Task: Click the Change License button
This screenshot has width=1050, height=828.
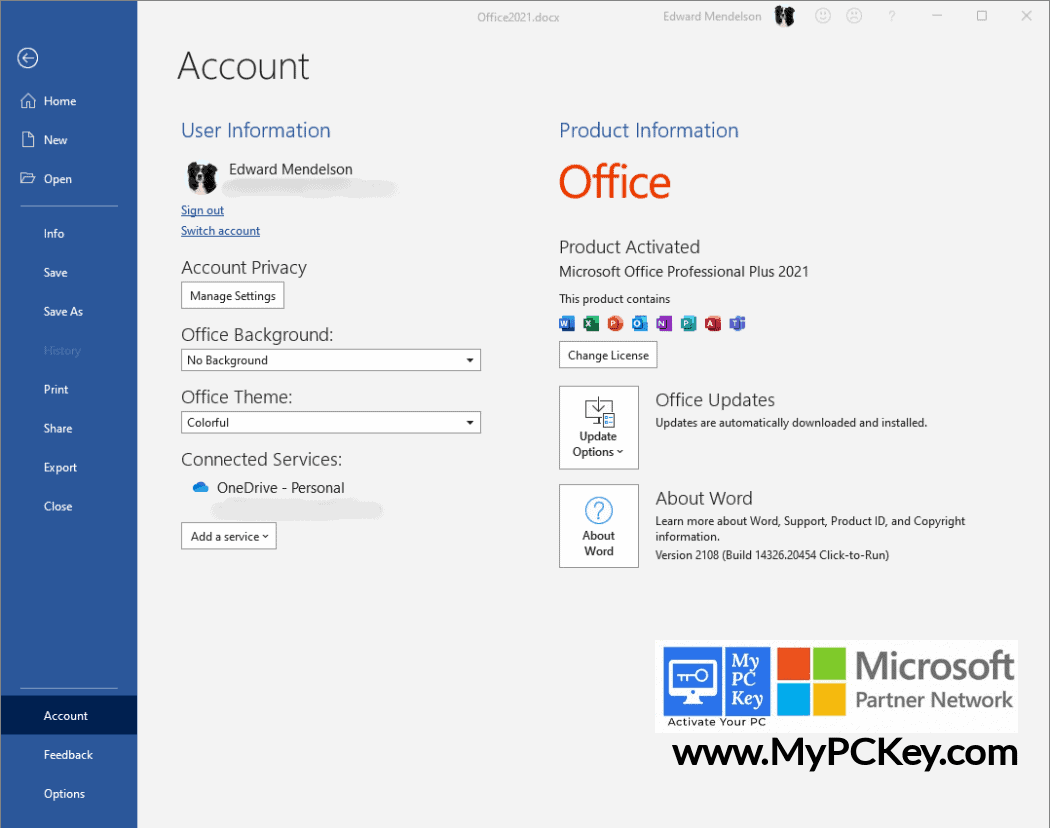Action: pyautogui.click(x=608, y=355)
